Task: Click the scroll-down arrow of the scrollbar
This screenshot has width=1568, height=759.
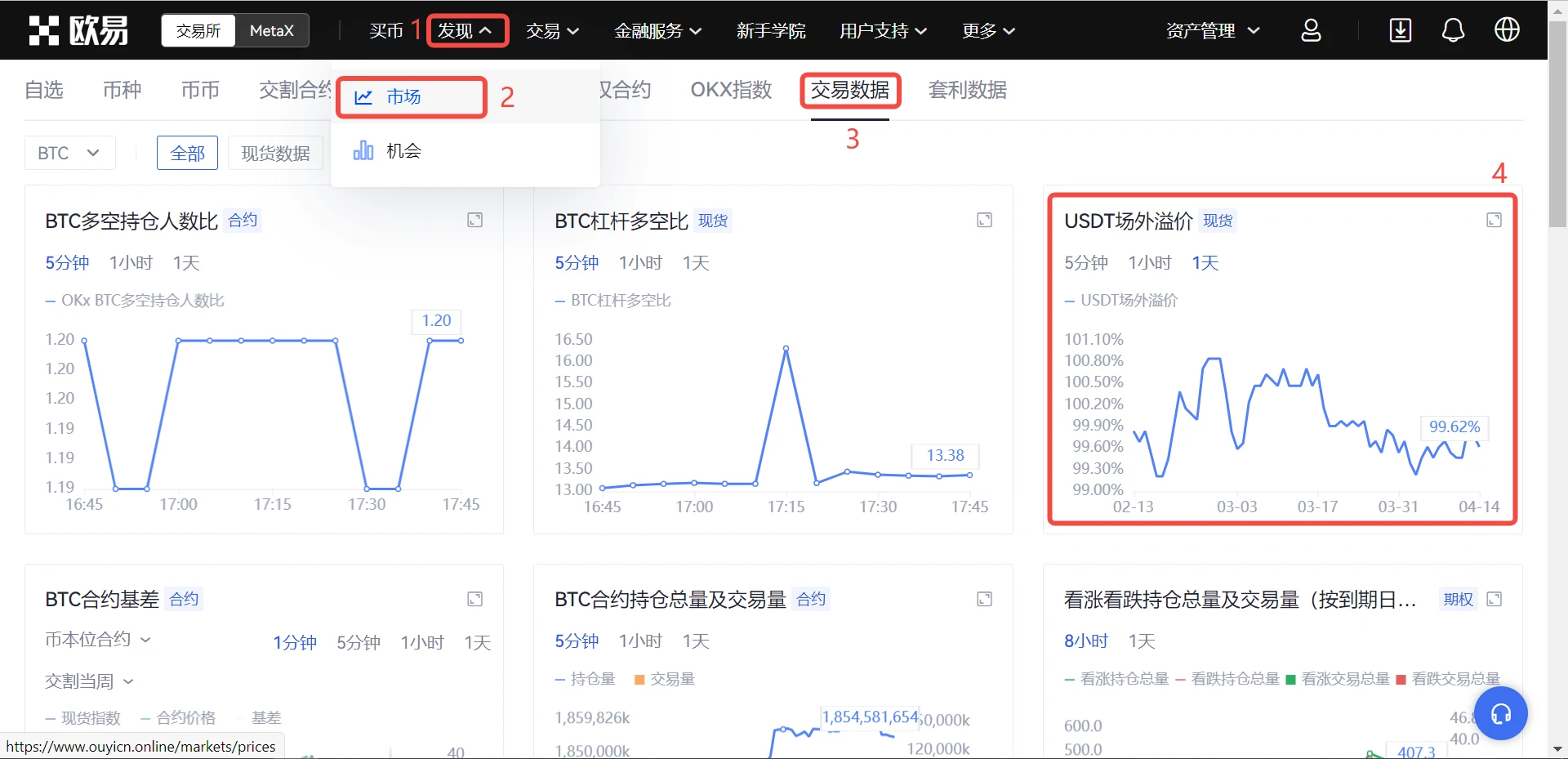Action: click(1557, 749)
